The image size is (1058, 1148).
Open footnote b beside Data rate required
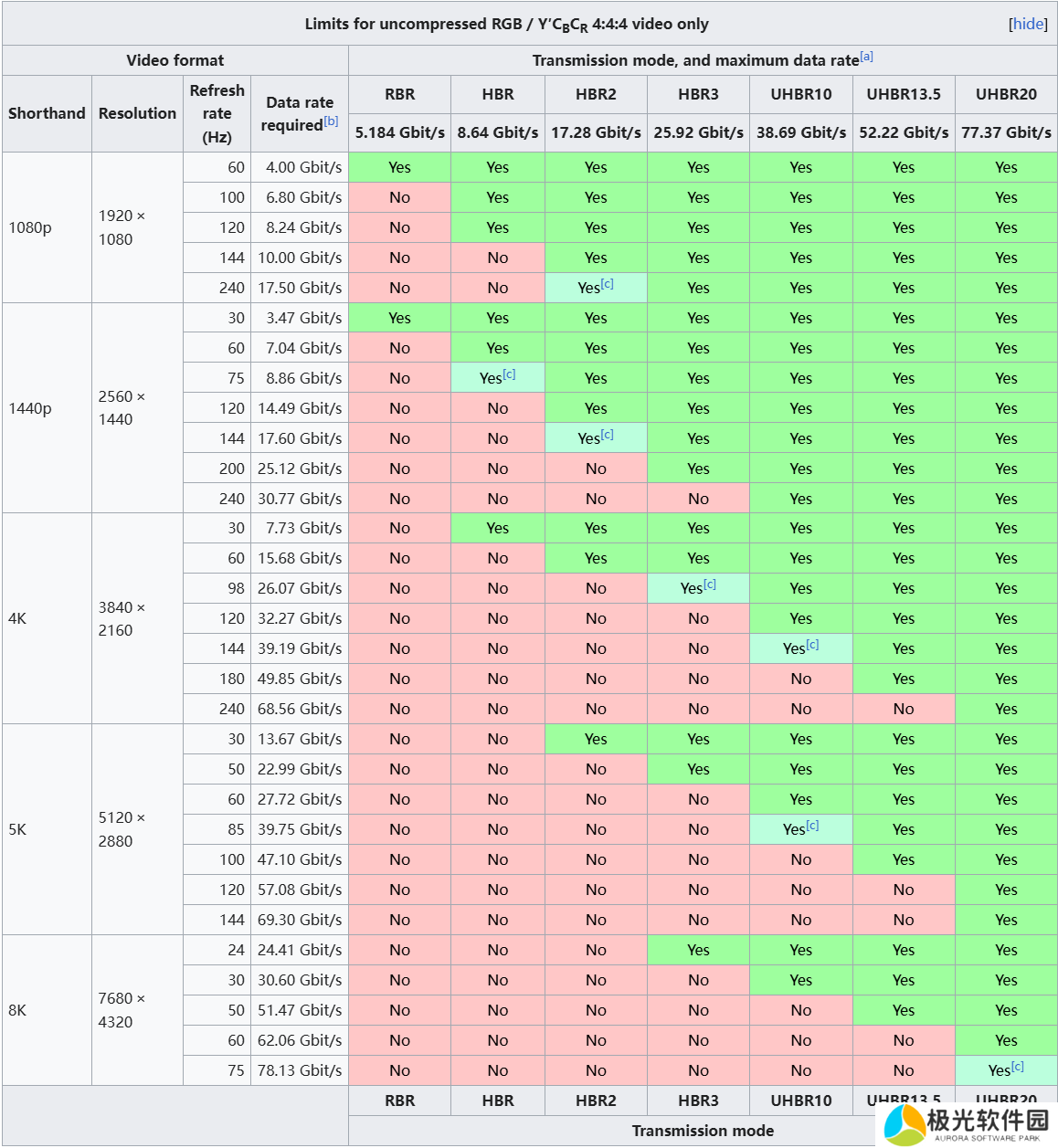pyautogui.click(x=331, y=121)
